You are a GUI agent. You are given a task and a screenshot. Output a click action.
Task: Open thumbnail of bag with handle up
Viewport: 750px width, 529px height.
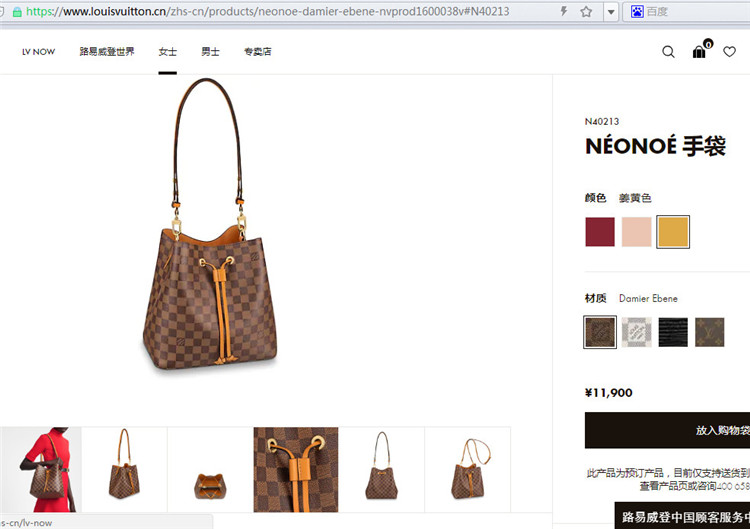click(124, 469)
